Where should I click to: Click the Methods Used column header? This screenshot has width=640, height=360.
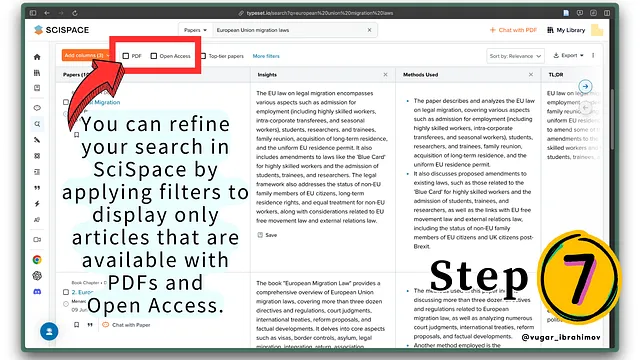pyautogui.click(x=420, y=75)
